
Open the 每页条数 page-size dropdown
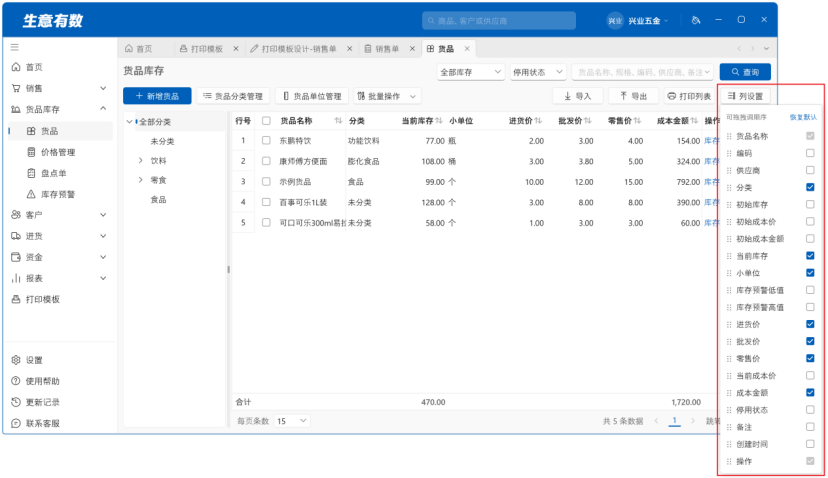coord(291,421)
